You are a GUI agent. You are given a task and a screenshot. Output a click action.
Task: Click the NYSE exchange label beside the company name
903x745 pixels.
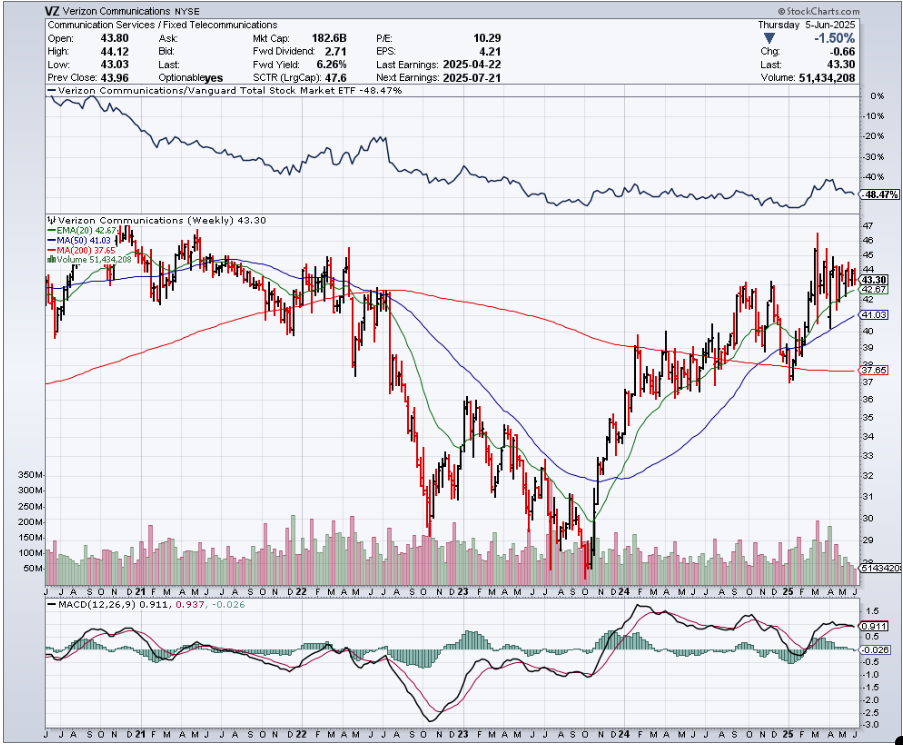[x=187, y=12]
